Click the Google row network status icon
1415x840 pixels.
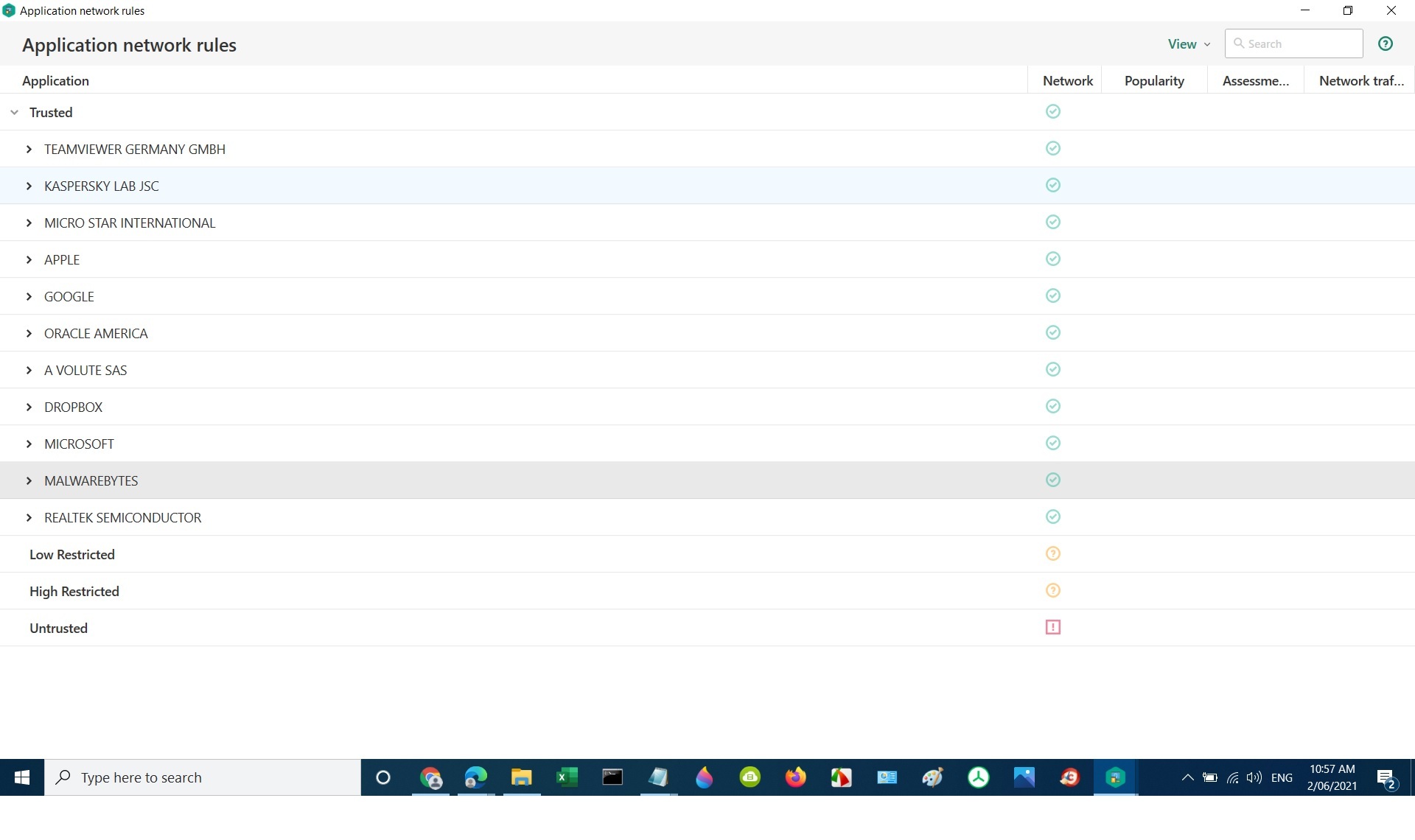coord(1053,295)
